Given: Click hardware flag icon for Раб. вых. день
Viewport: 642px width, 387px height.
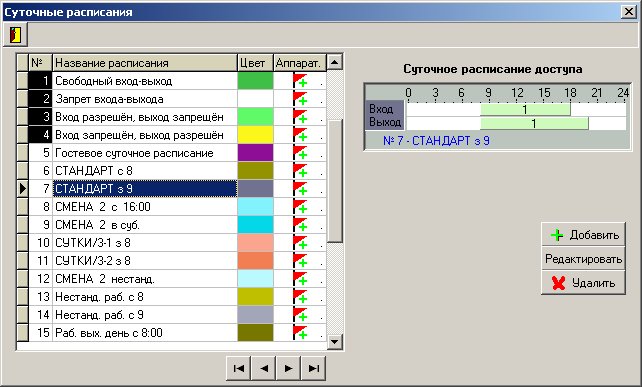Looking at the screenshot, I should (301, 333).
